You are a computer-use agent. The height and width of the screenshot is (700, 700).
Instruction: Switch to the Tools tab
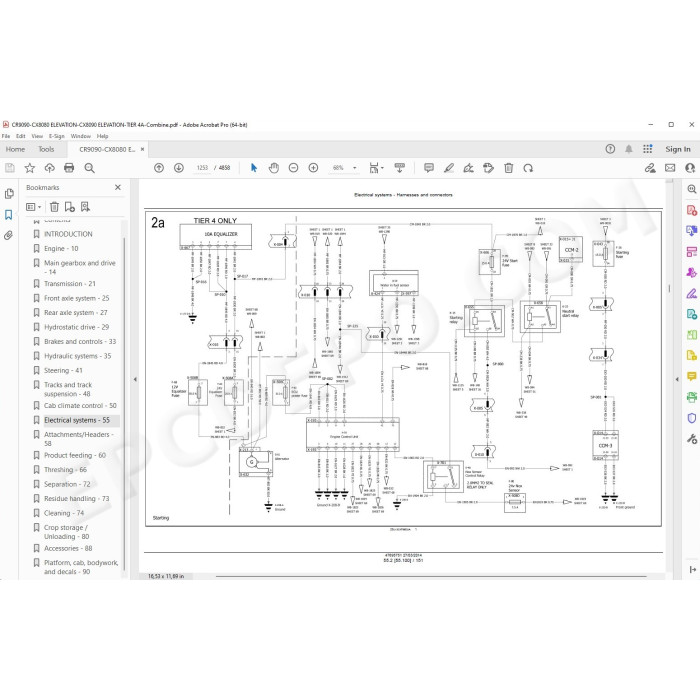(x=46, y=149)
